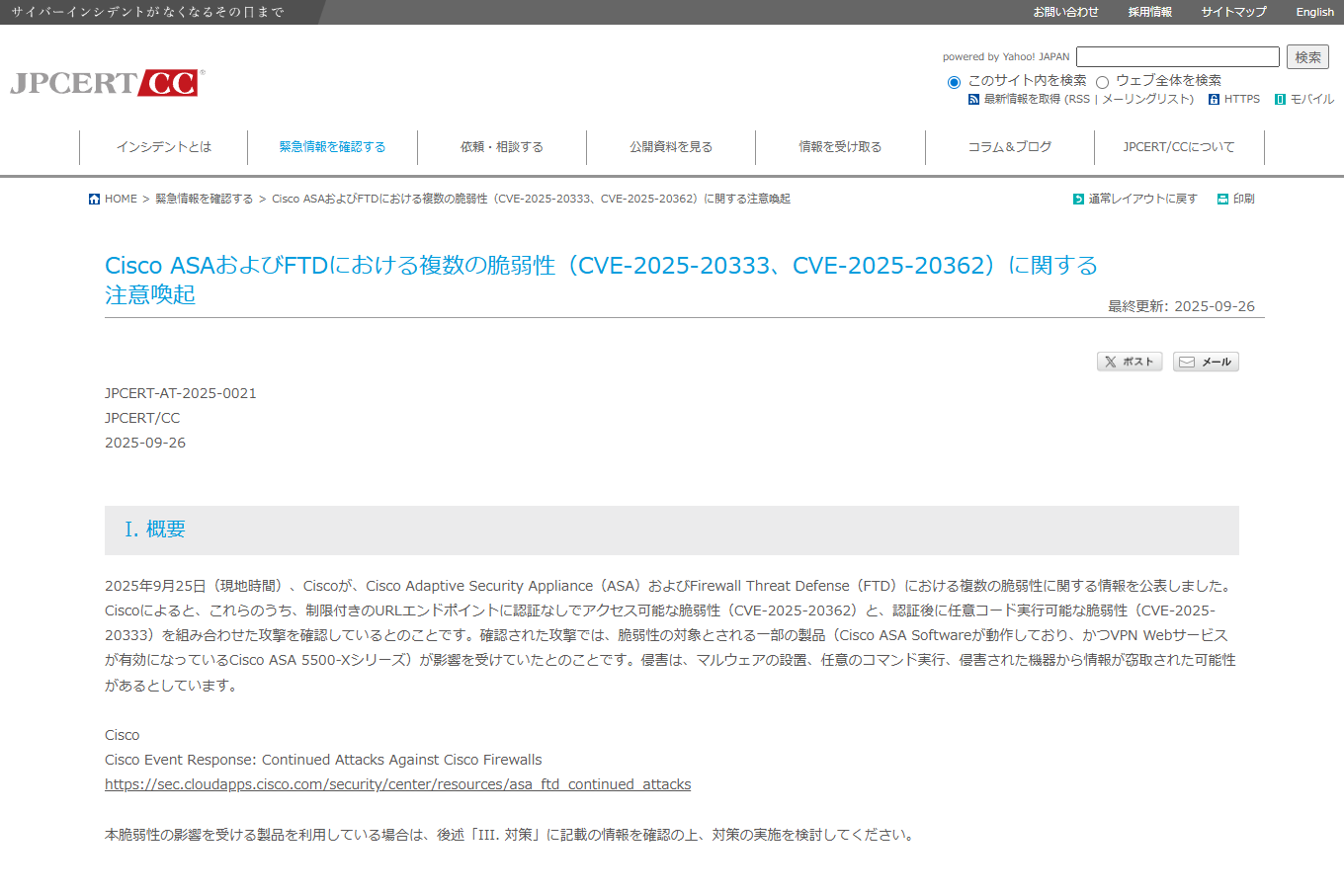Select the search within this site radio
The height and width of the screenshot is (896, 1344).
click(x=954, y=82)
